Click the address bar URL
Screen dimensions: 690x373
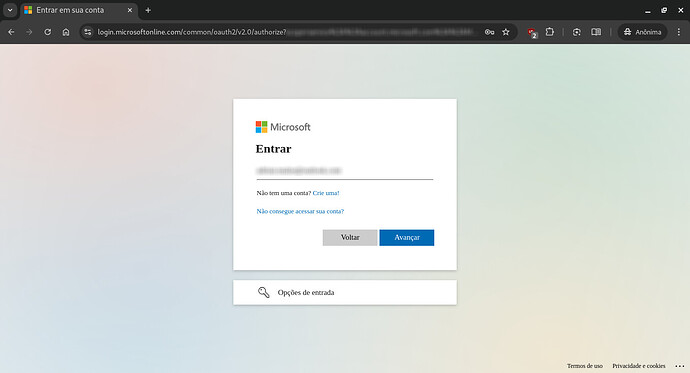(286, 32)
